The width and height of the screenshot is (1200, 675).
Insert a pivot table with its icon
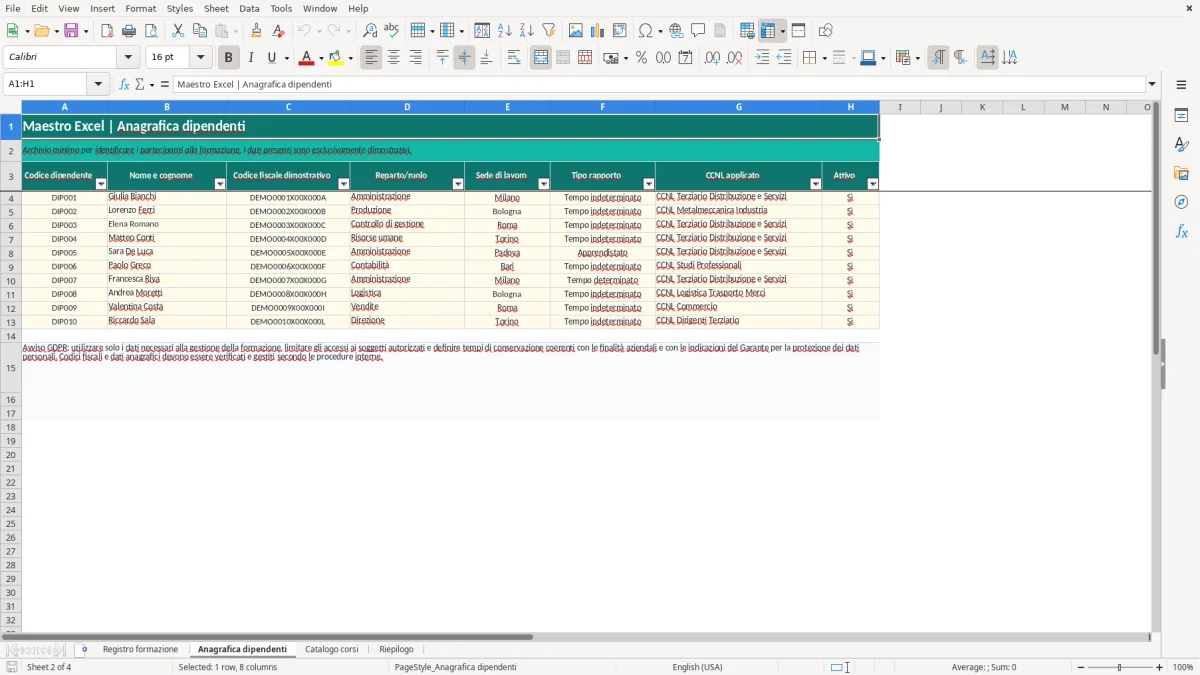[x=619, y=31]
